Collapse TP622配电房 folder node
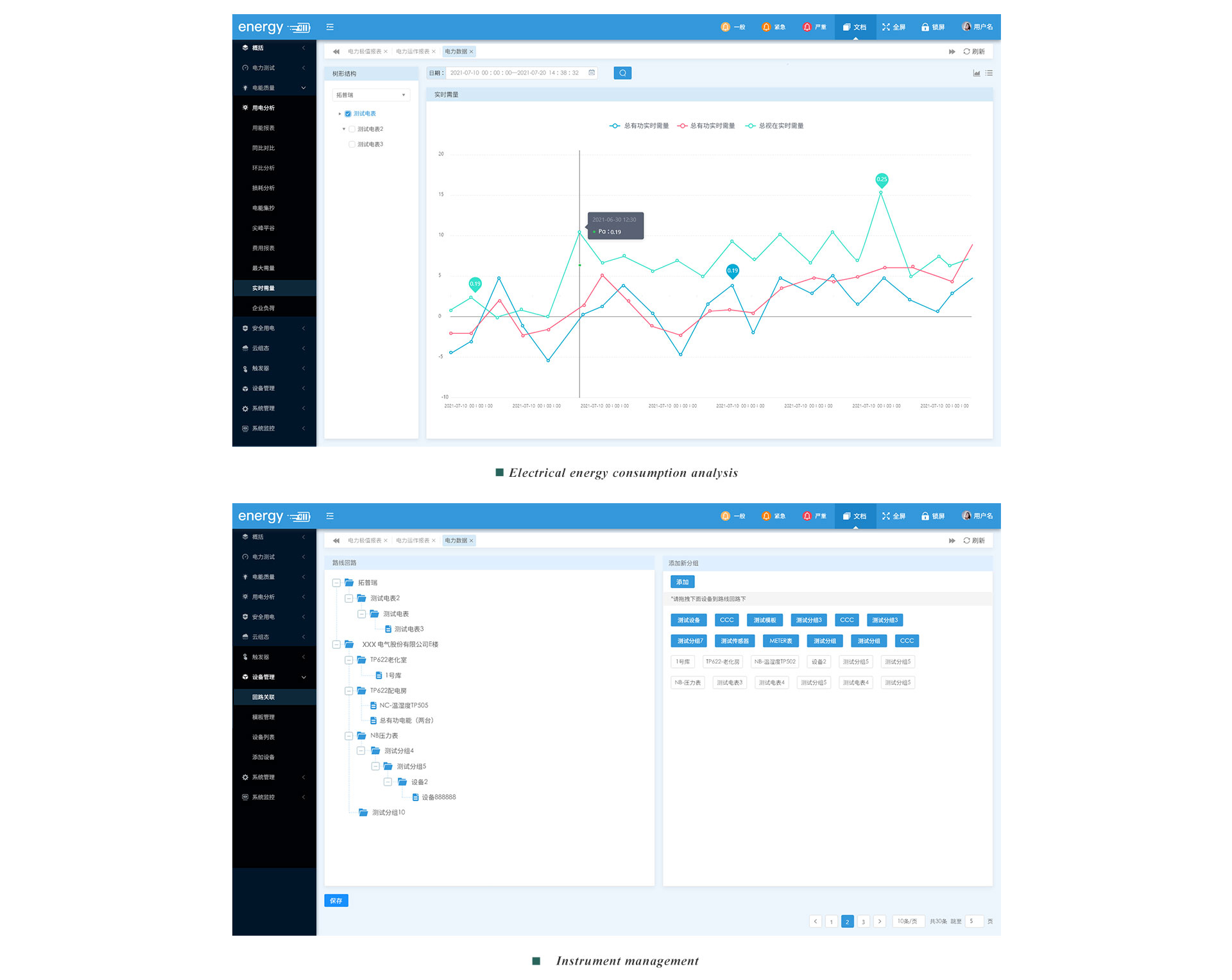 point(348,691)
